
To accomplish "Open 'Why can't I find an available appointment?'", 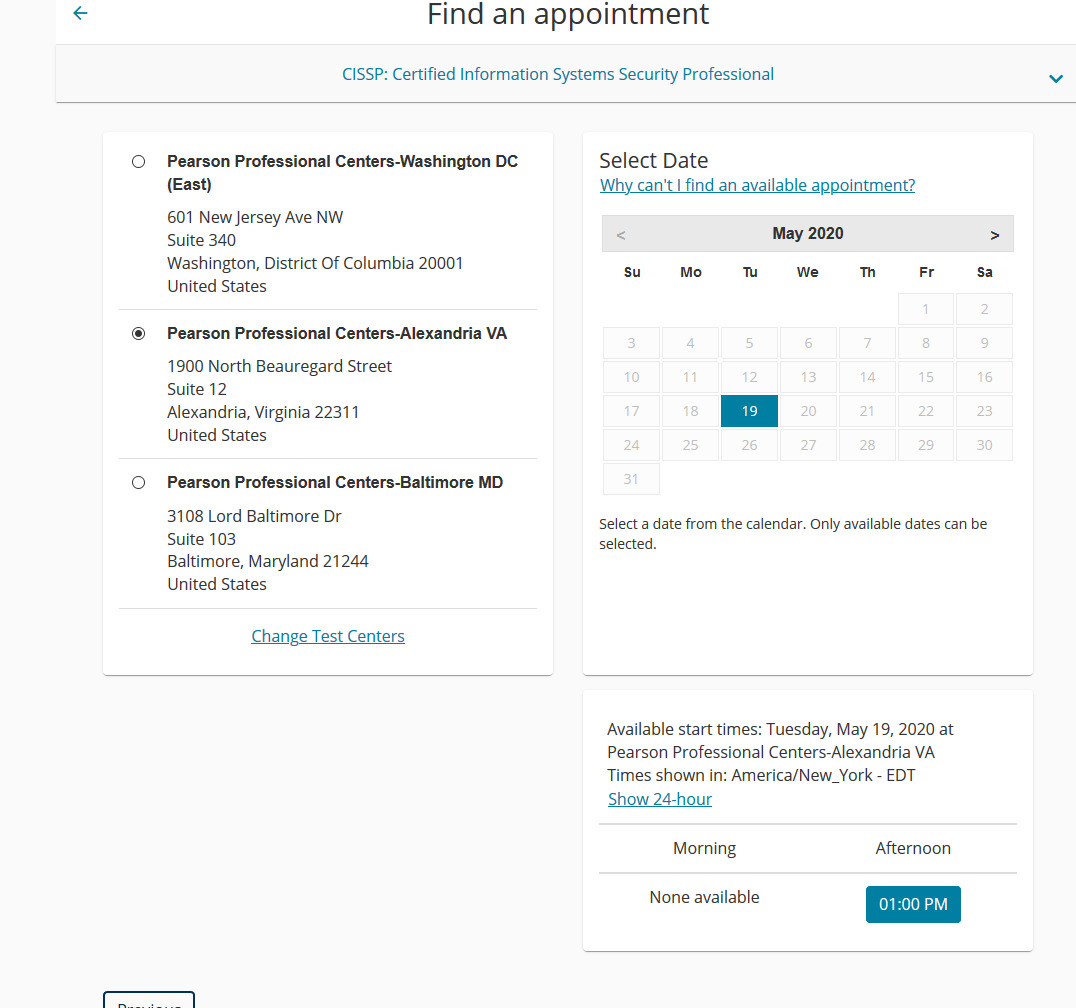I will coord(757,185).
